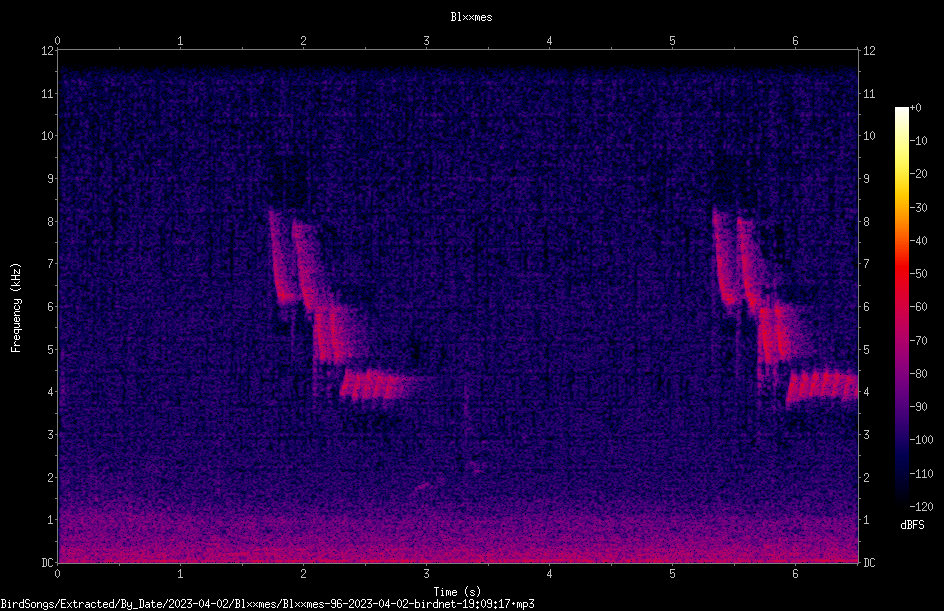The width and height of the screenshot is (944, 611).
Task: Click the 1 second mark on bottom axis
Action: coord(180,574)
